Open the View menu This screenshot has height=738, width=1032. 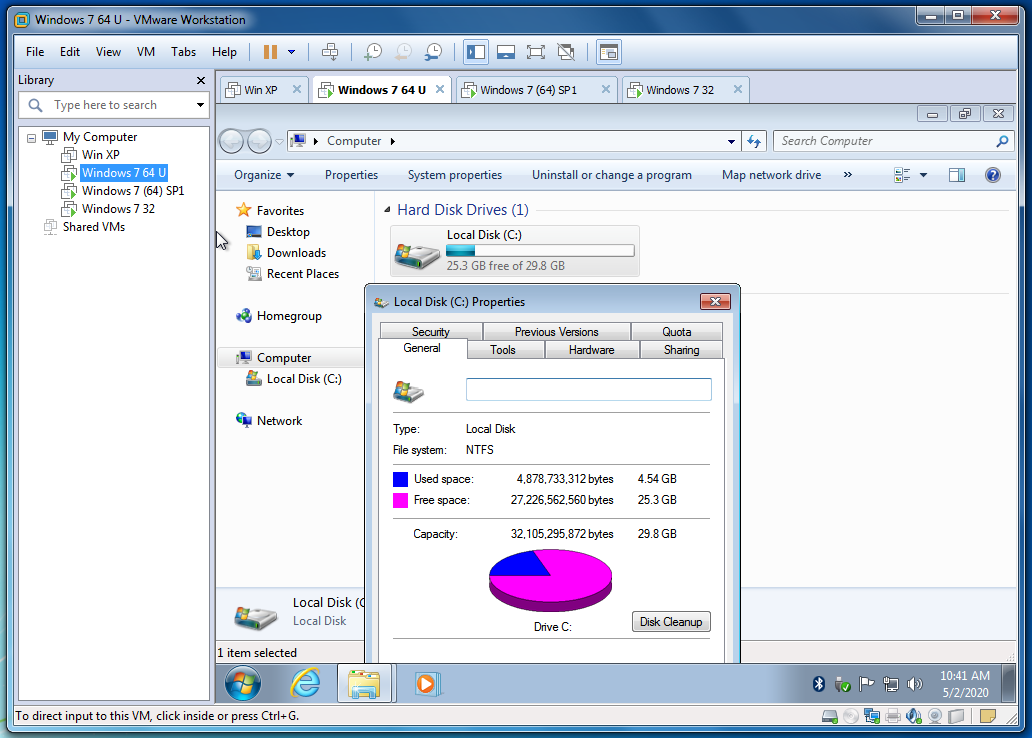[108, 52]
